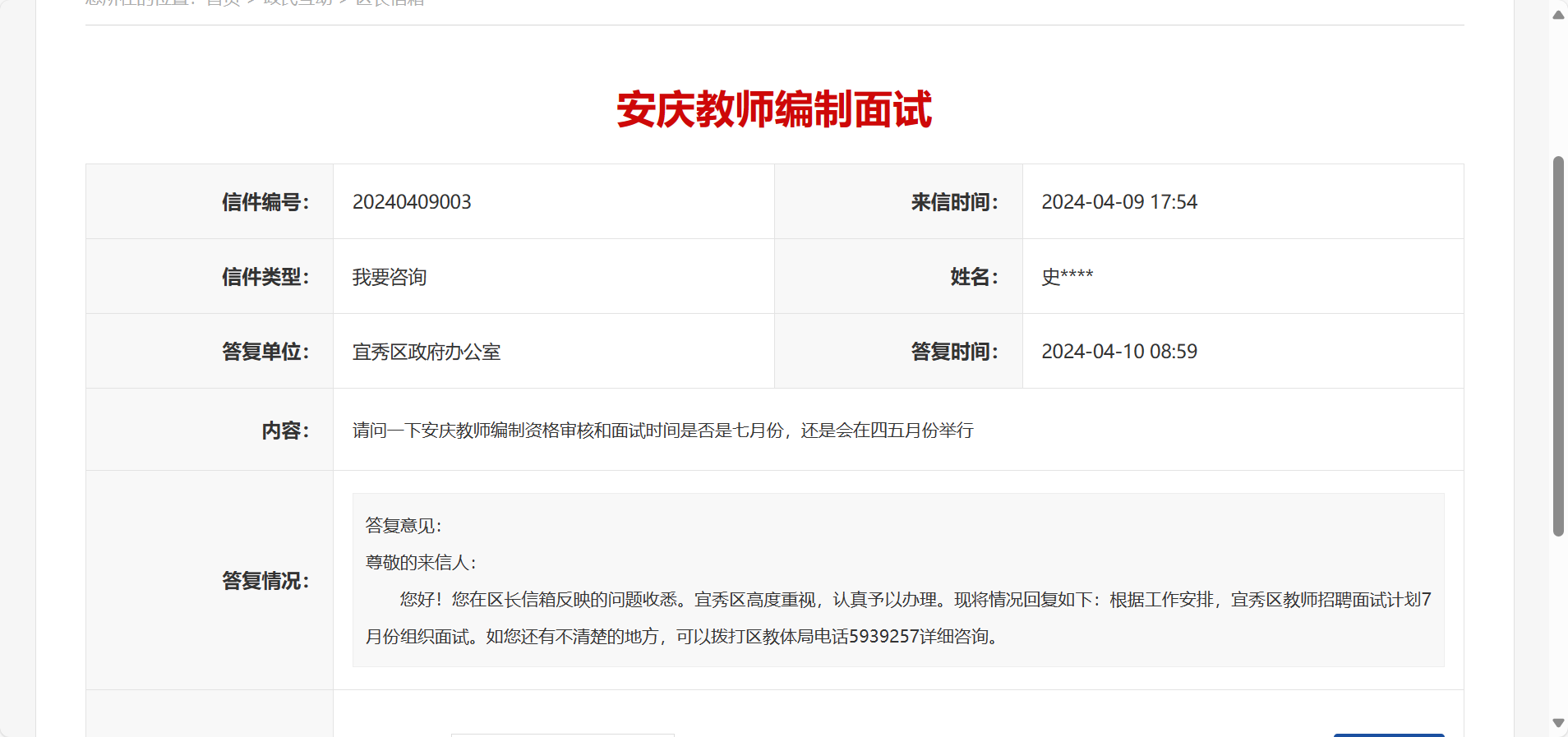Click the received time 2024-04-09 17:54
The width and height of the screenshot is (1568, 737).
pos(1118,202)
